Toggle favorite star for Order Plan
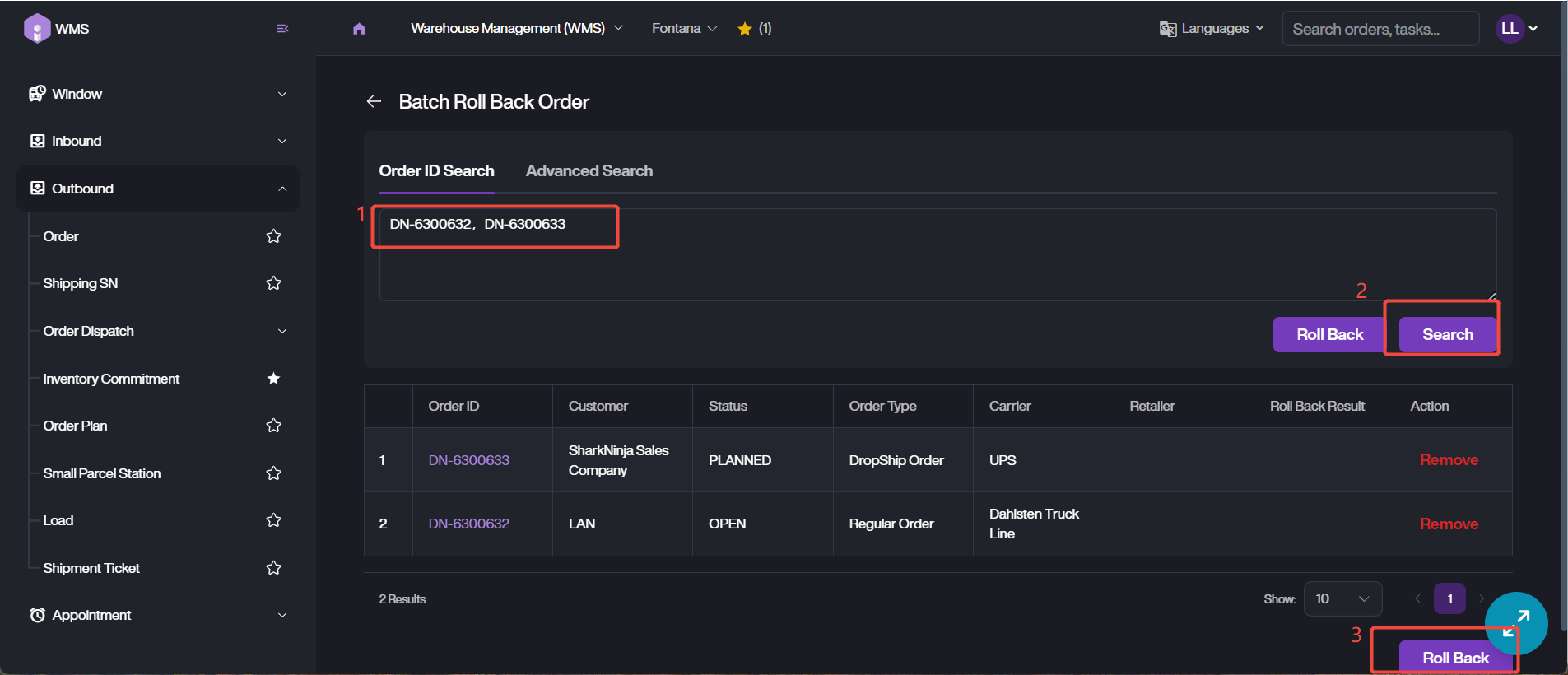Viewport: 1568px width, 675px height. pos(273,426)
